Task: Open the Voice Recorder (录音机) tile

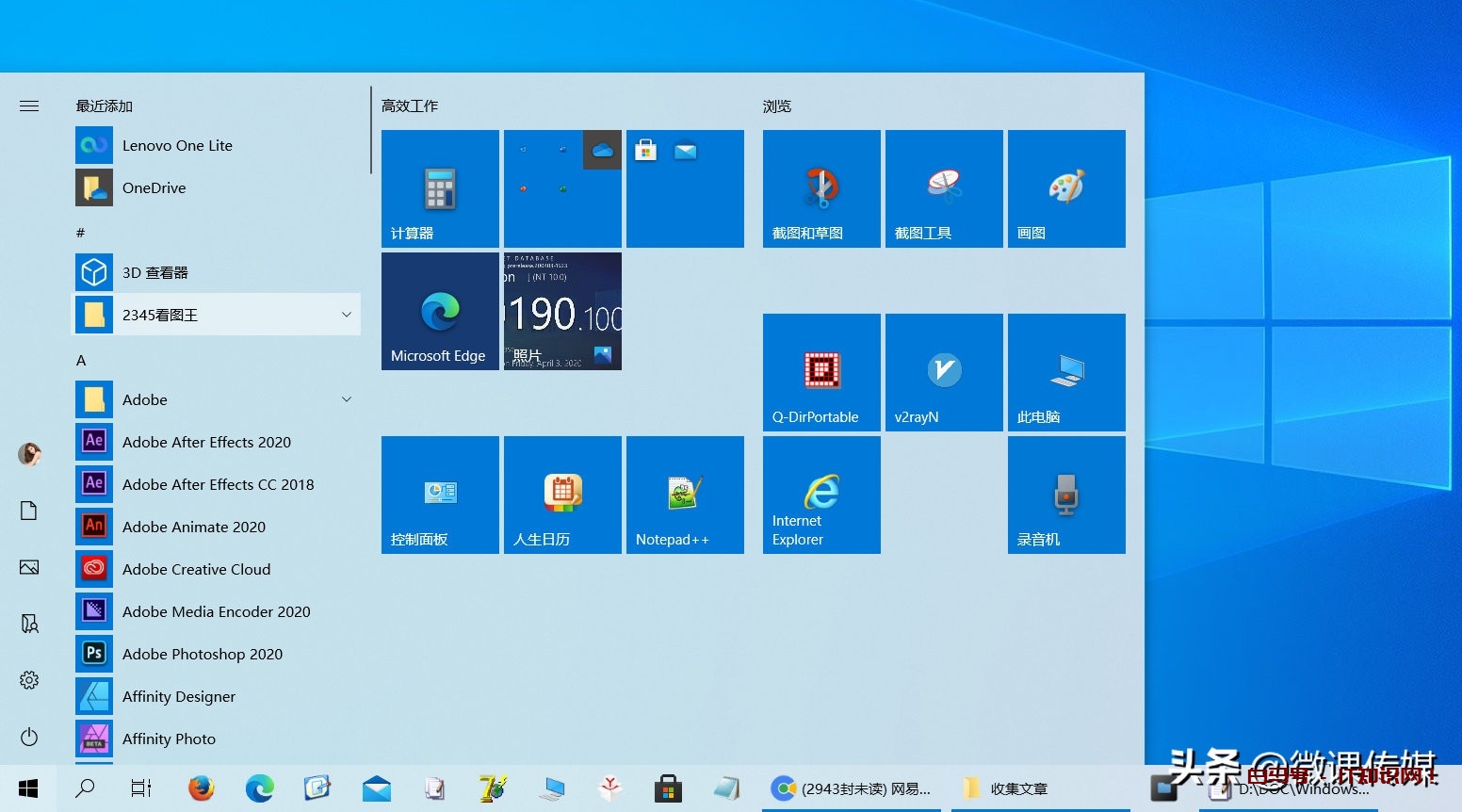Action: pos(1066,495)
